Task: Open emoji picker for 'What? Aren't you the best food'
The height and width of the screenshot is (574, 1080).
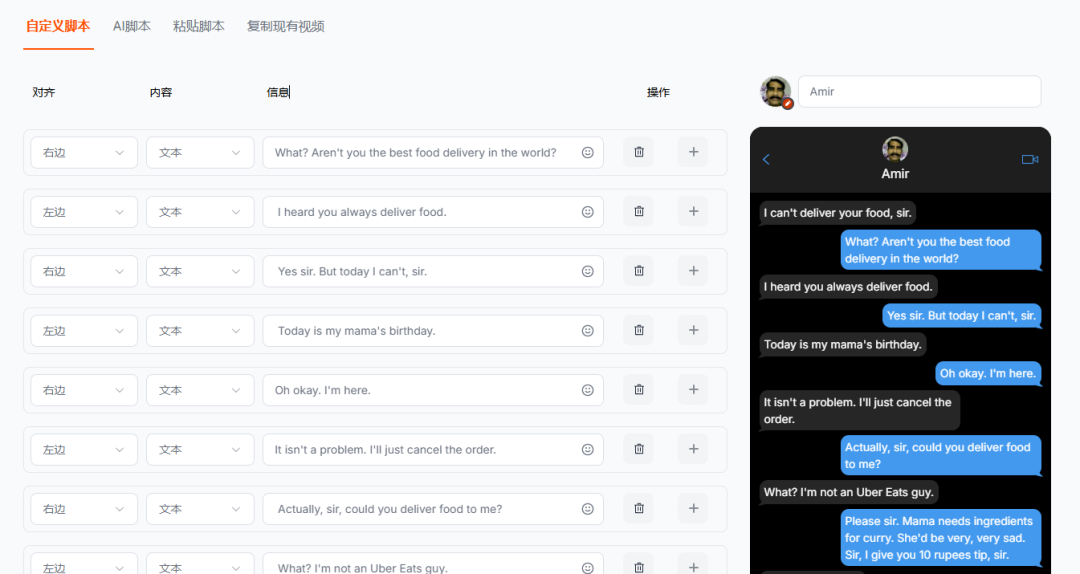Action: coord(588,152)
